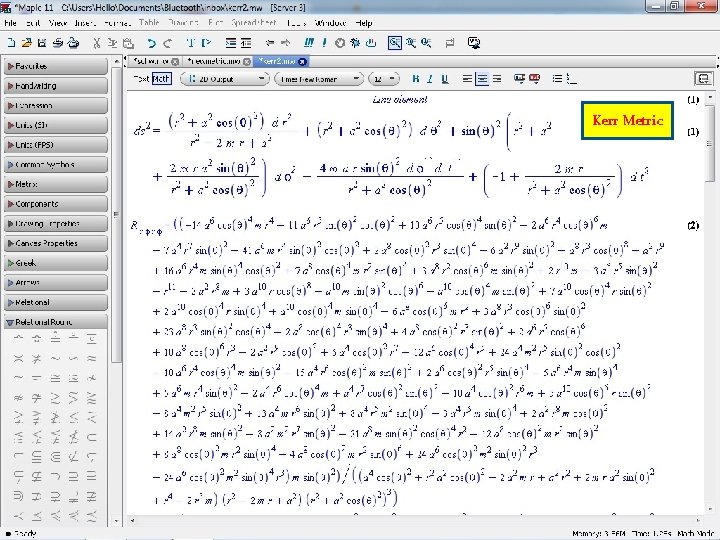The image size is (720, 540).
Task: Debug the current operation
Action: 355,43
